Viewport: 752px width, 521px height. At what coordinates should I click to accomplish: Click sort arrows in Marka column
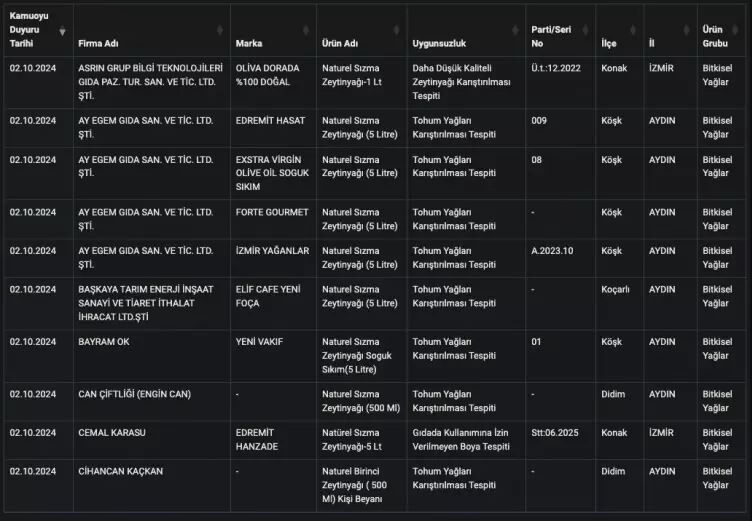click(308, 31)
